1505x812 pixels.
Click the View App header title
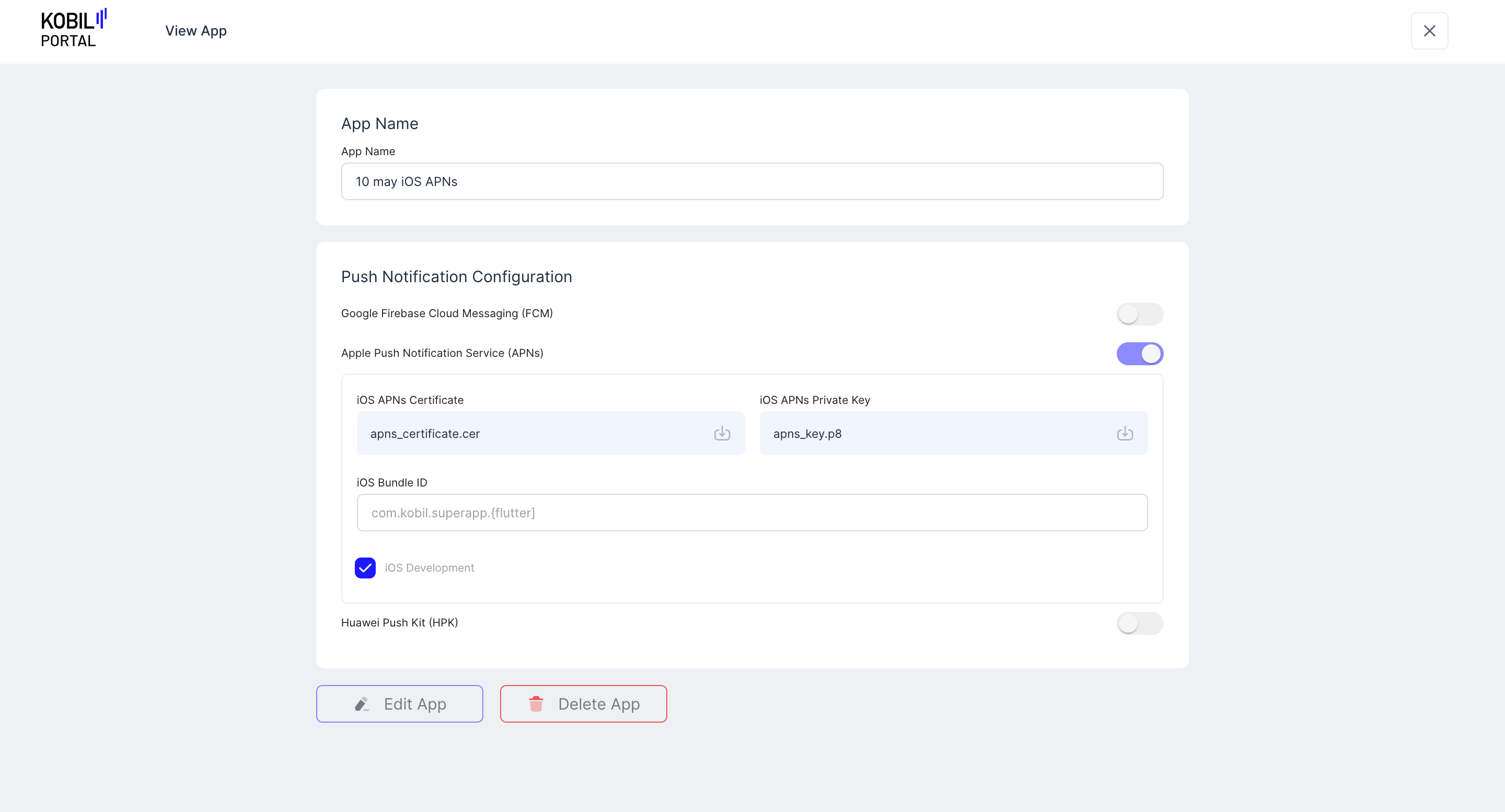(196, 31)
